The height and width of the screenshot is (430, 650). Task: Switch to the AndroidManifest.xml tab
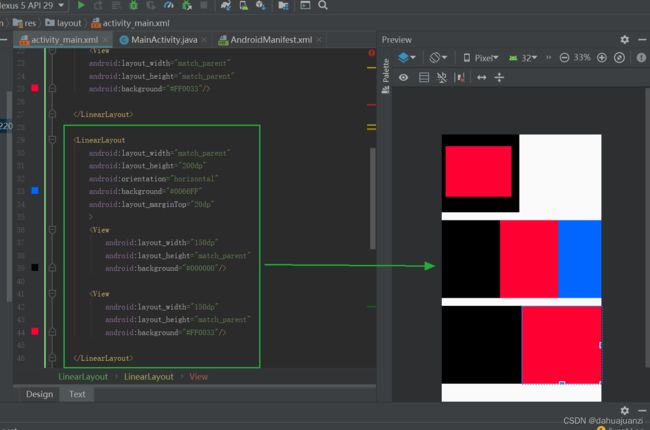(270, 40)
